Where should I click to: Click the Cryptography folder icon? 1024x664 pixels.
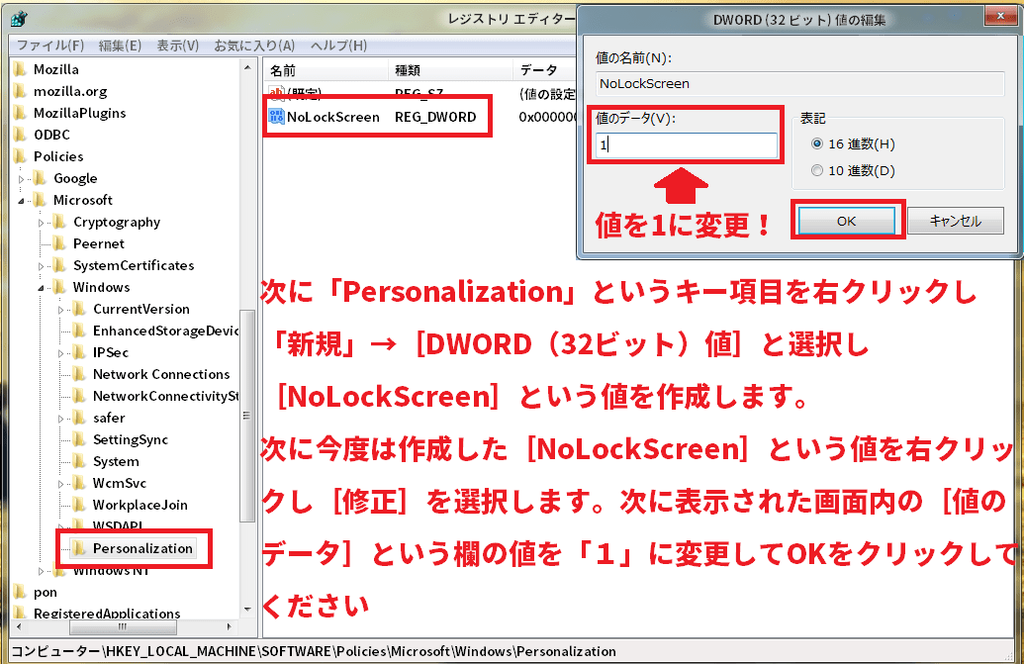pos(59,222)
